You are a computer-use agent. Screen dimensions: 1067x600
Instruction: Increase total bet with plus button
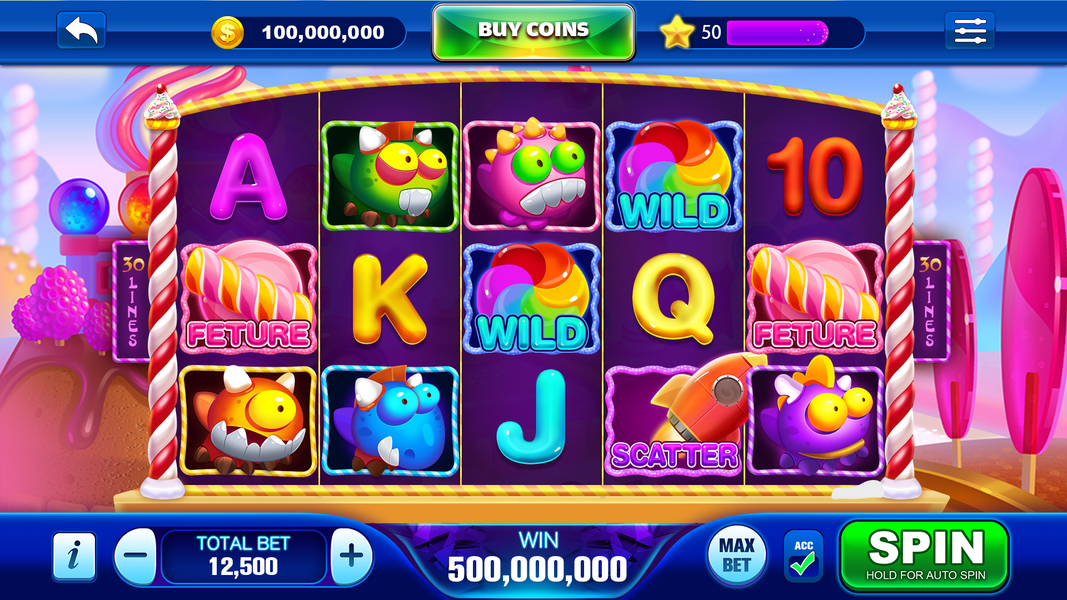coord(352,556)
